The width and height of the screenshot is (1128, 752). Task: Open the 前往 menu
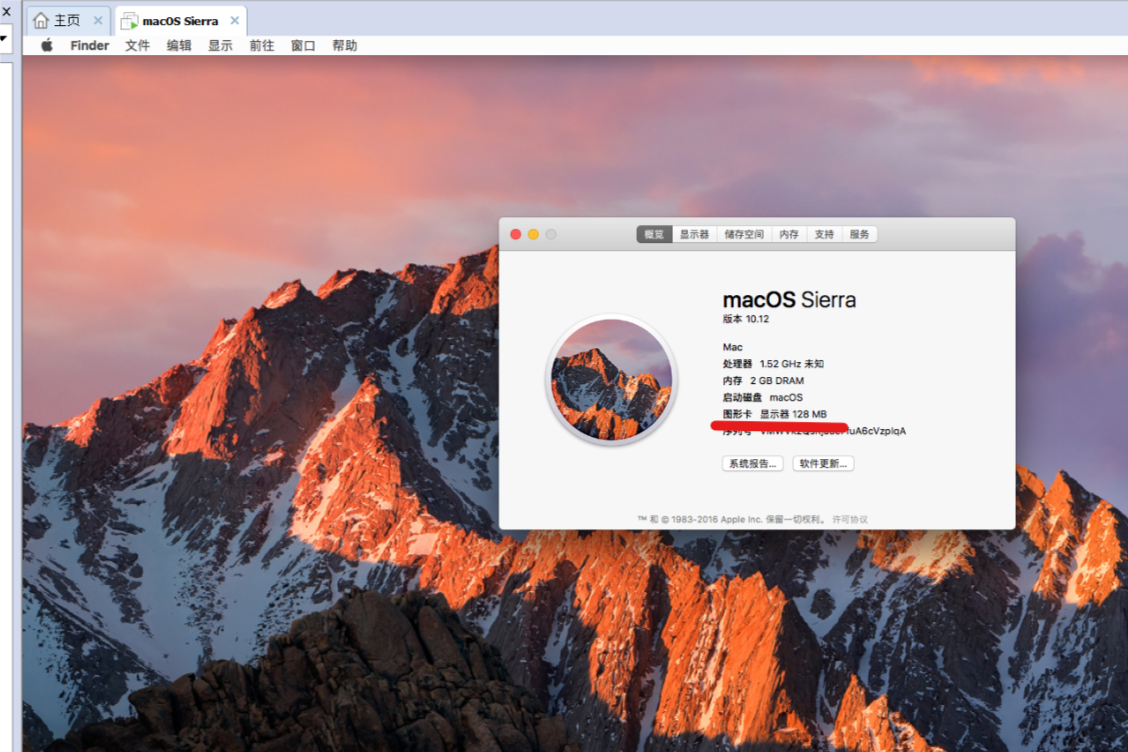coord(261,45)
